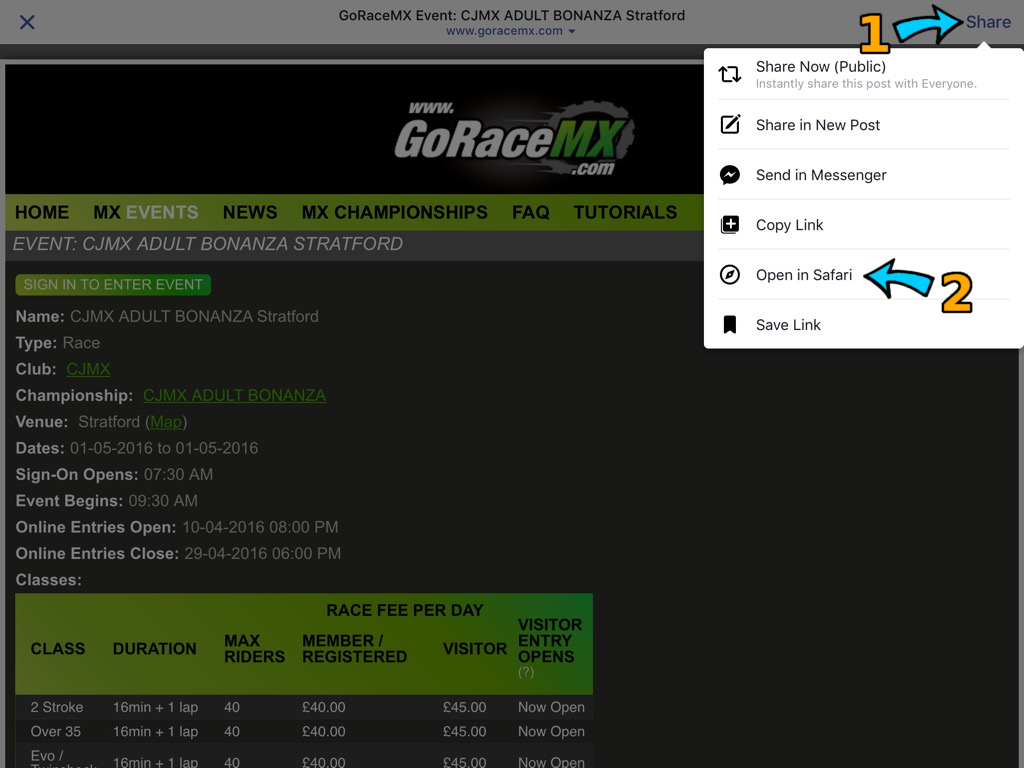
Task: Click the Share in New Post pencil icon
Action: 729,124
